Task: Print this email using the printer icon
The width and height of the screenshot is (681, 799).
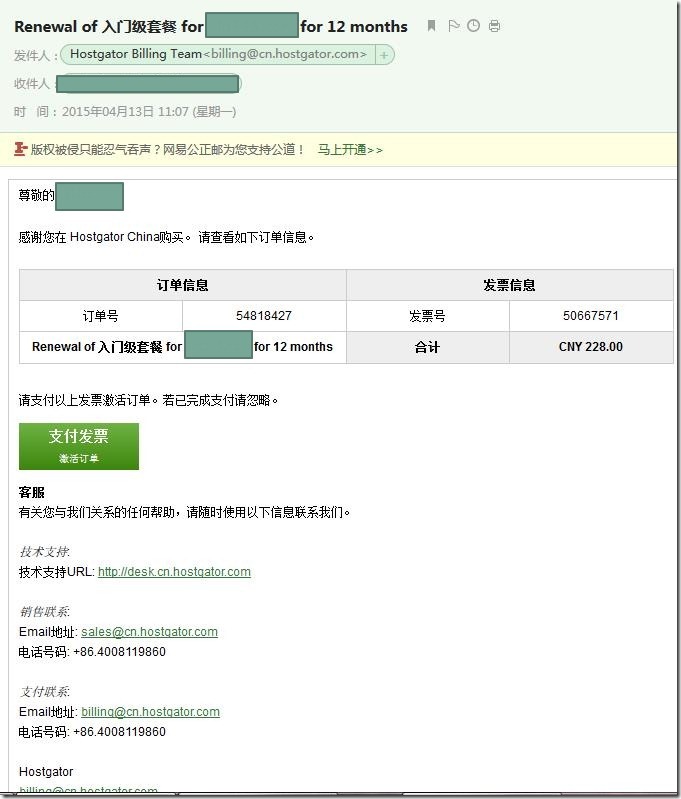Action: [x=494, y=26]
